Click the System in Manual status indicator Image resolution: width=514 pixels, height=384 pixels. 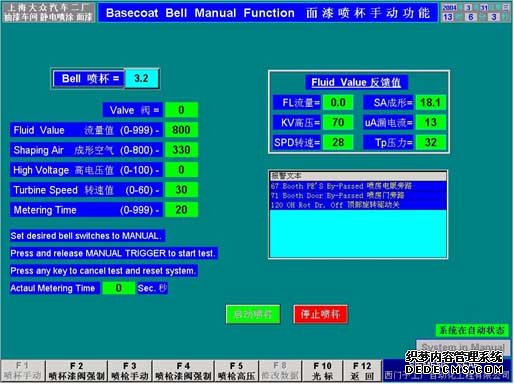point(463,347)
